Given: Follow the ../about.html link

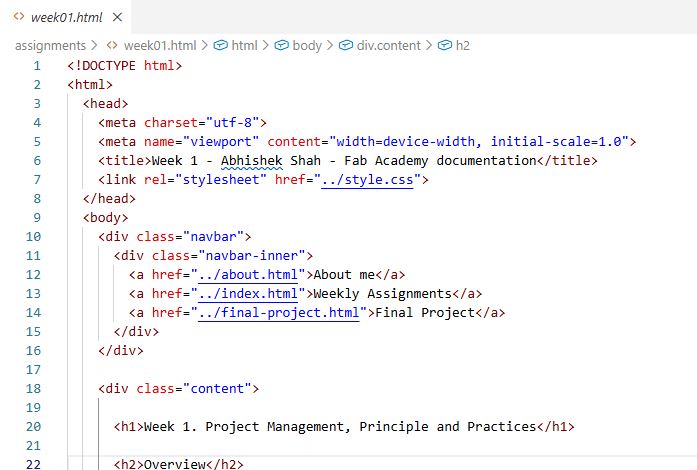Looking at the screenshot, I should (248, 275).
